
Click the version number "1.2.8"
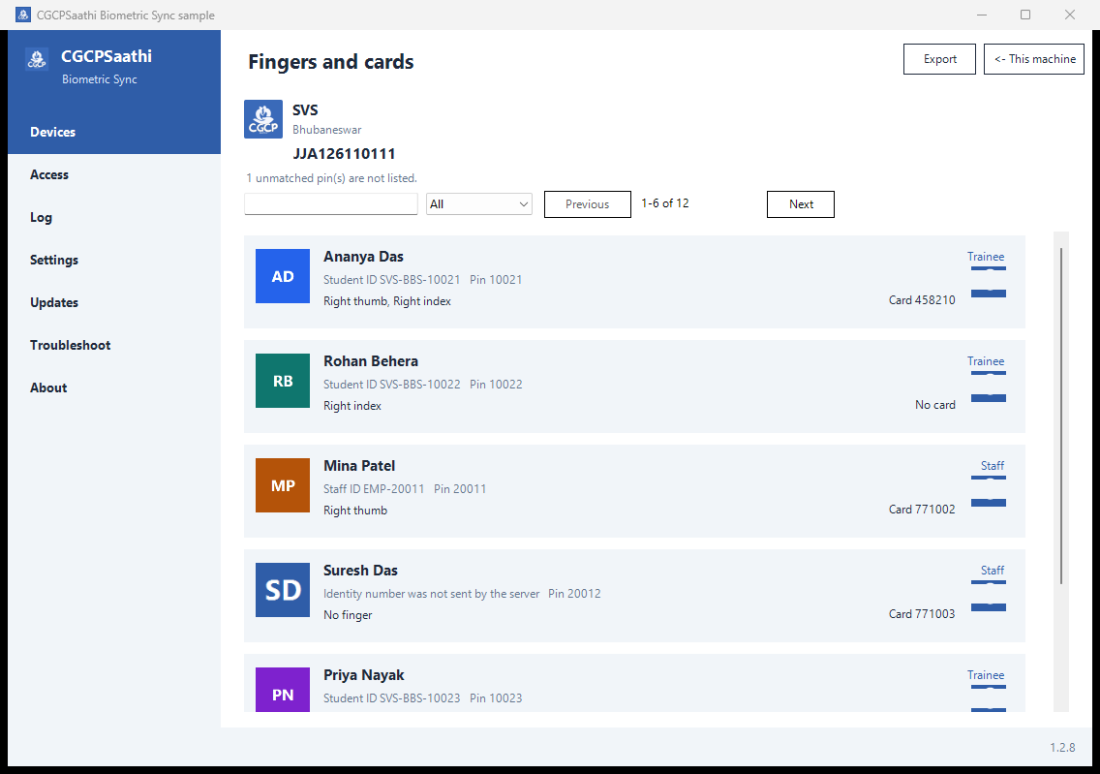(x=1062, y=747)
